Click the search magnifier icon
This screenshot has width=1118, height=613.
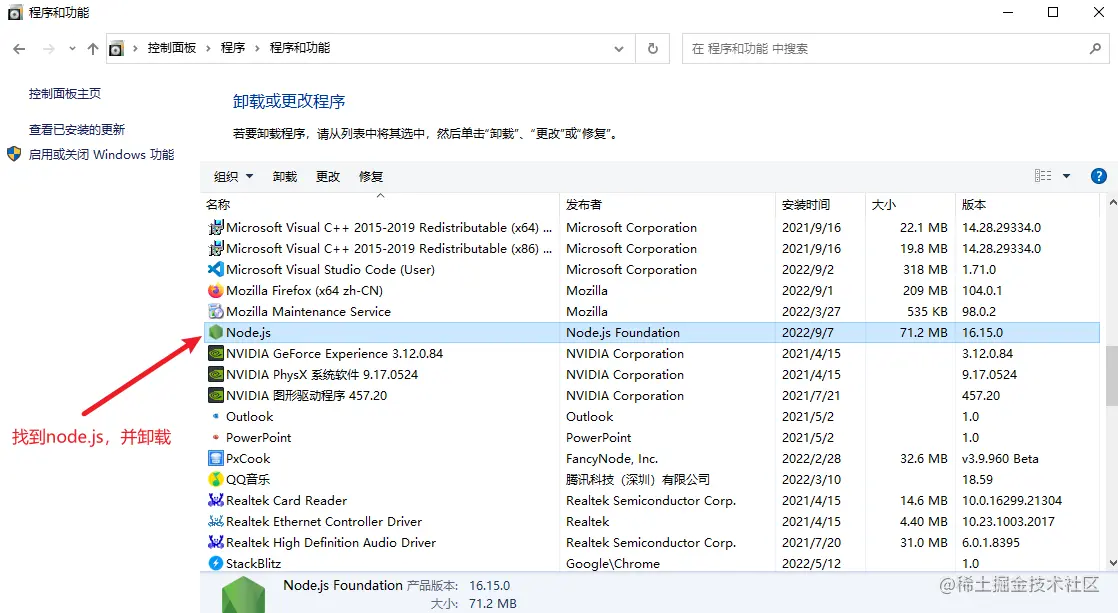coord(1095,48)
